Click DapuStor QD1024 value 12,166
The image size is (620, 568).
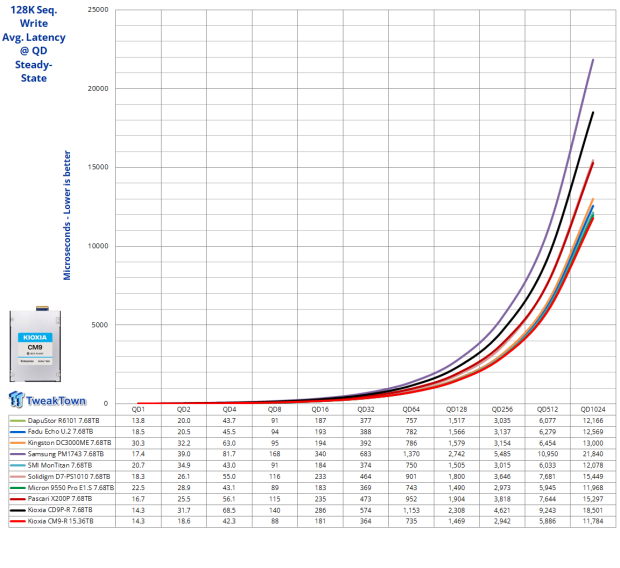coord(593,421)
